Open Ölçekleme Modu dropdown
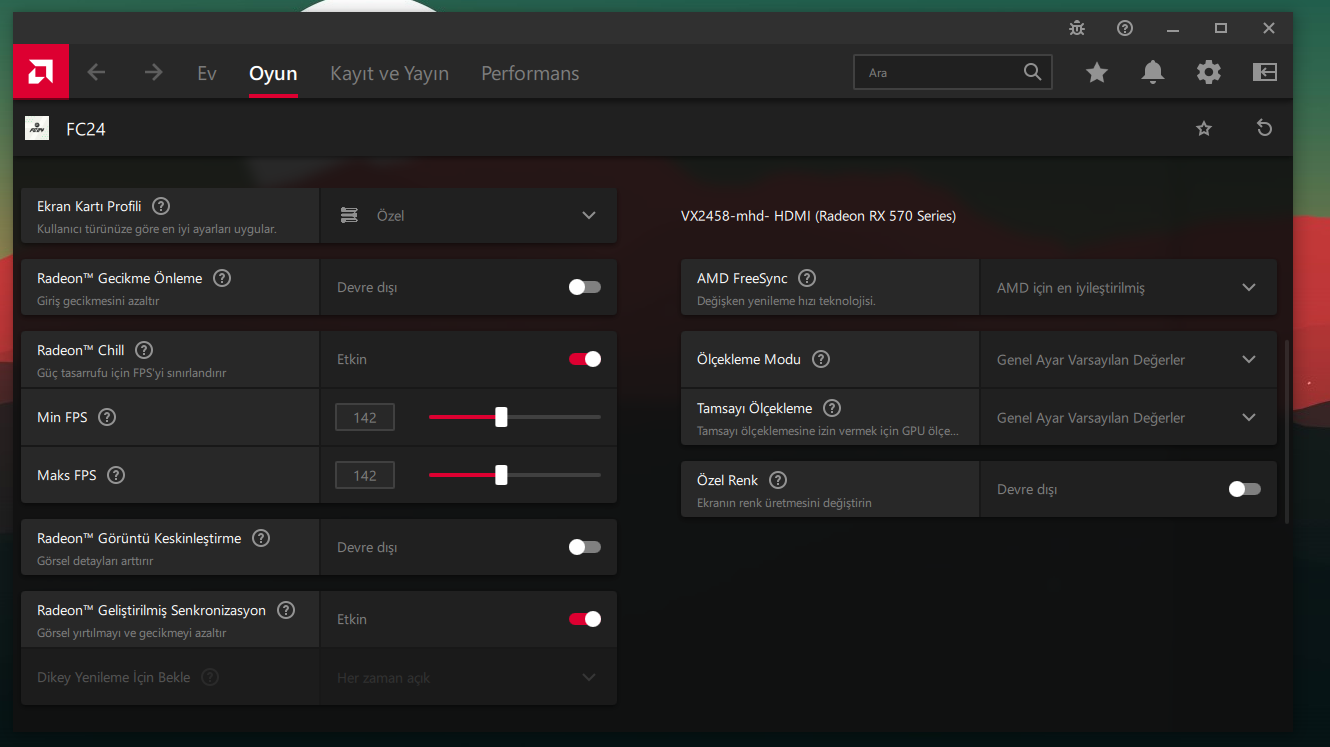Viewport: 1330px width, 747px height. point(1128,359)
